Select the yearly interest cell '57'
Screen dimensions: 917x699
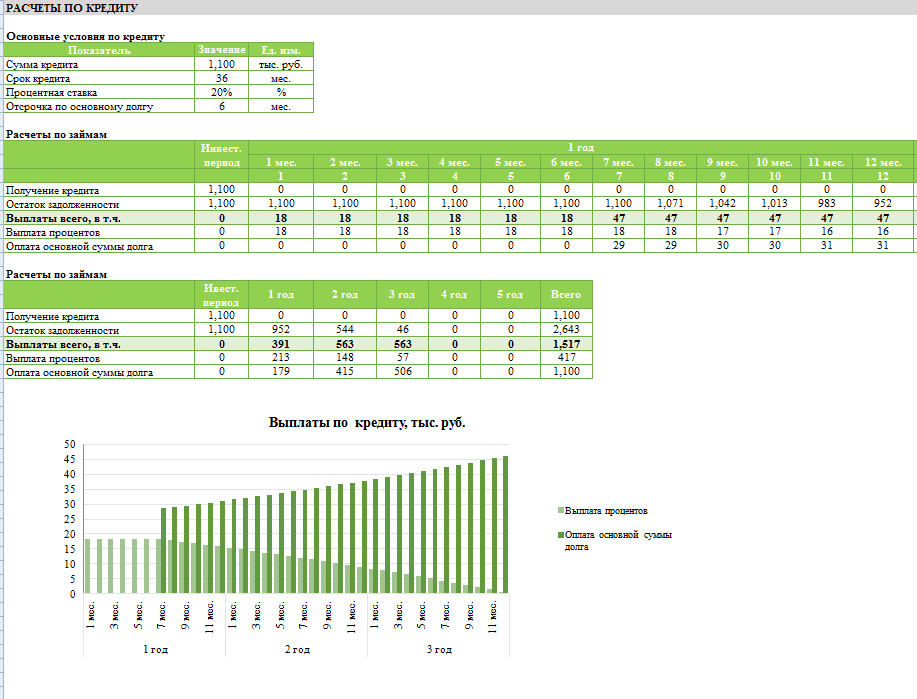click(x=402, y=357)
